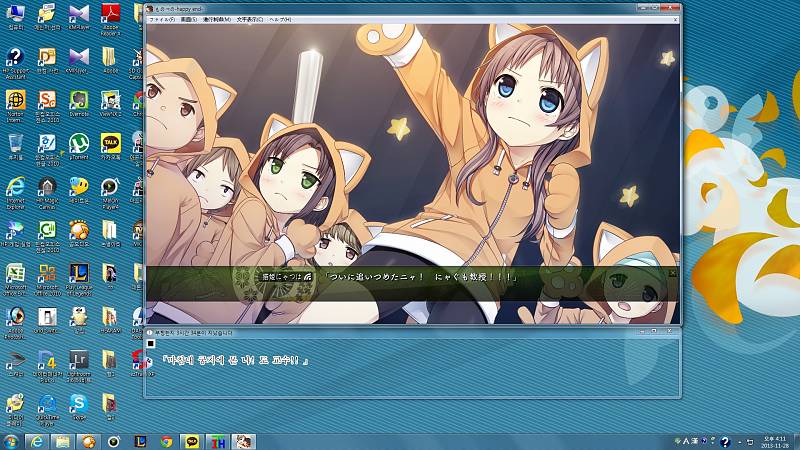This screenshot has width=800, height=450.
Task: Open the ファイル(F) menu
Action: 161,19
